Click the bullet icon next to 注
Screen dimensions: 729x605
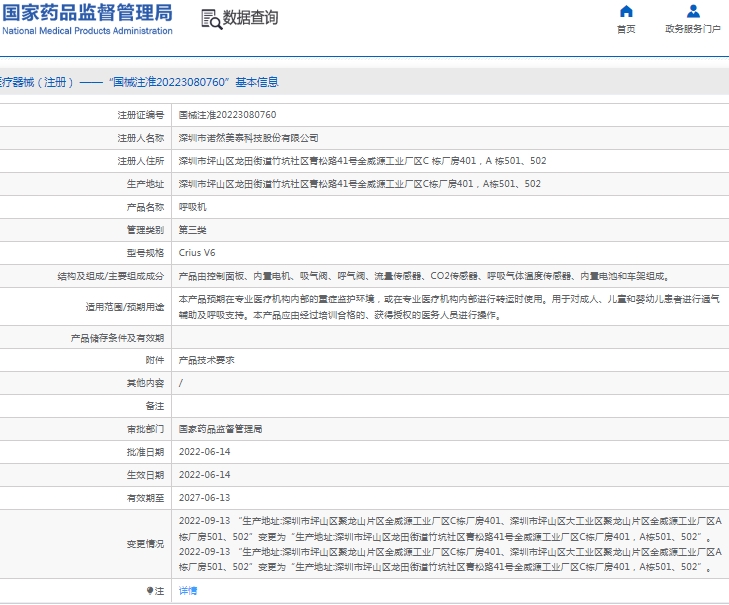pyautogui.click(x=150, y=591)
